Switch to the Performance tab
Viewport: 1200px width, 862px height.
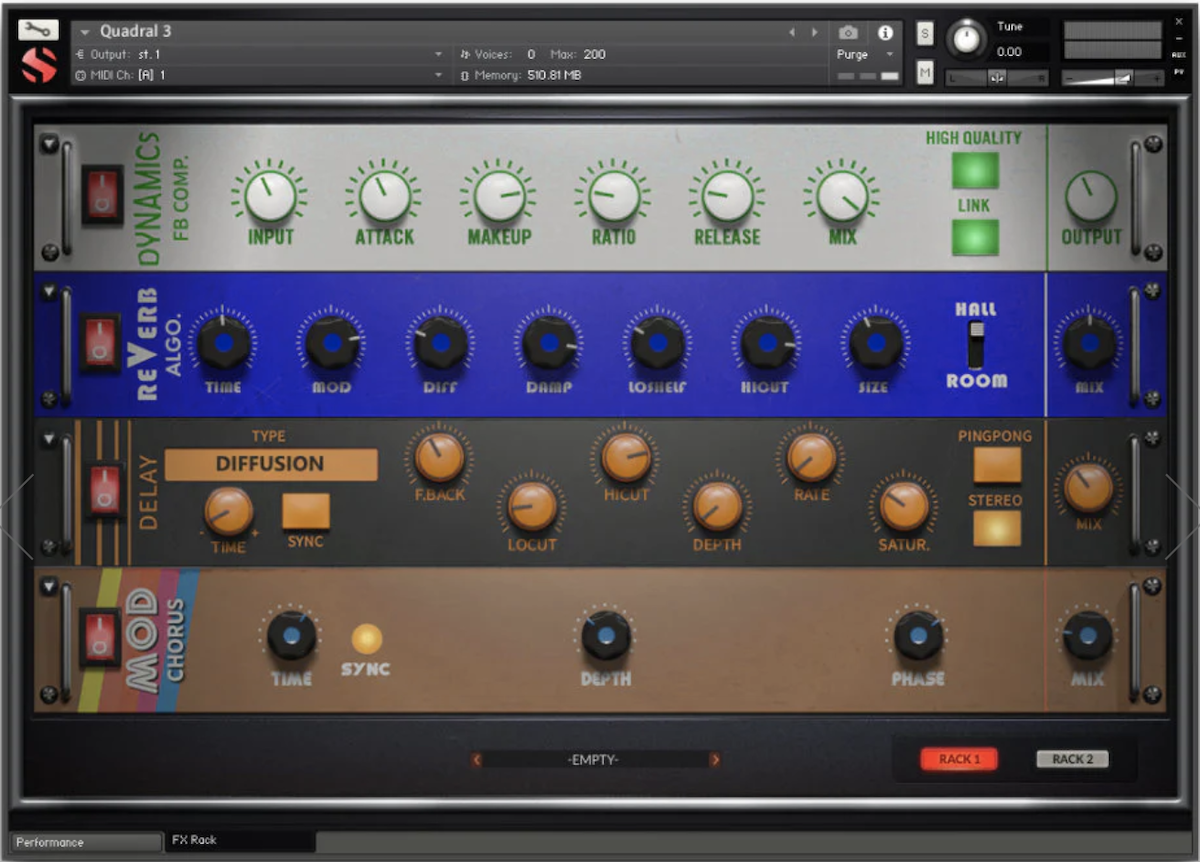(85, 841)
